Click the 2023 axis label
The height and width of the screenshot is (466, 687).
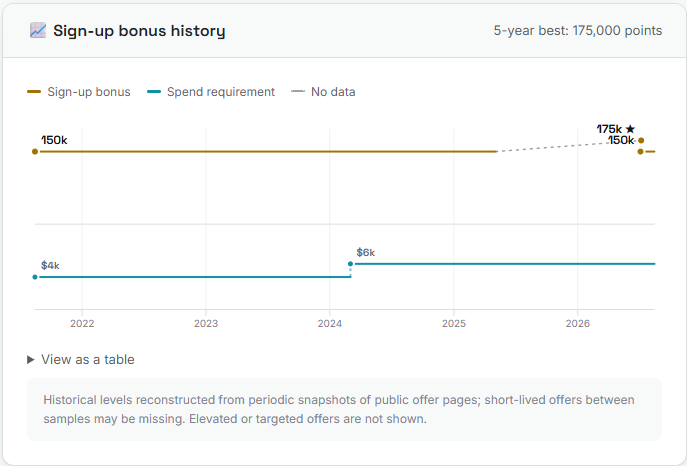[206, 324]
